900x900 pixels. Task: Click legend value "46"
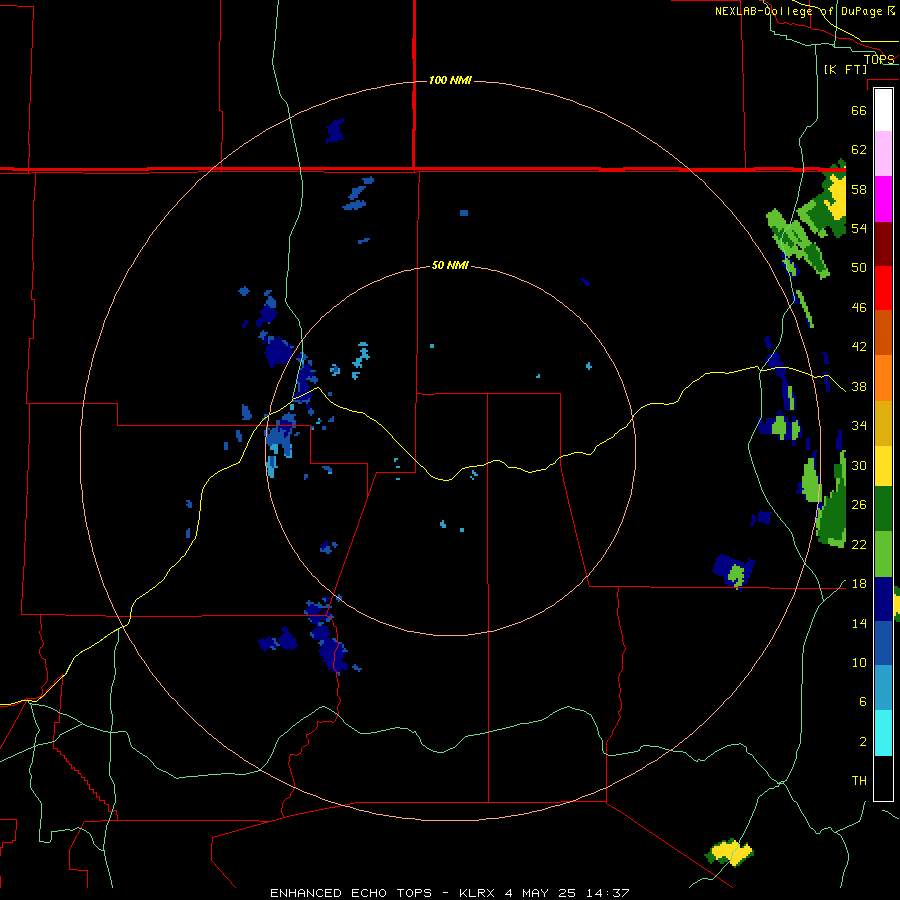coord(859,308)
